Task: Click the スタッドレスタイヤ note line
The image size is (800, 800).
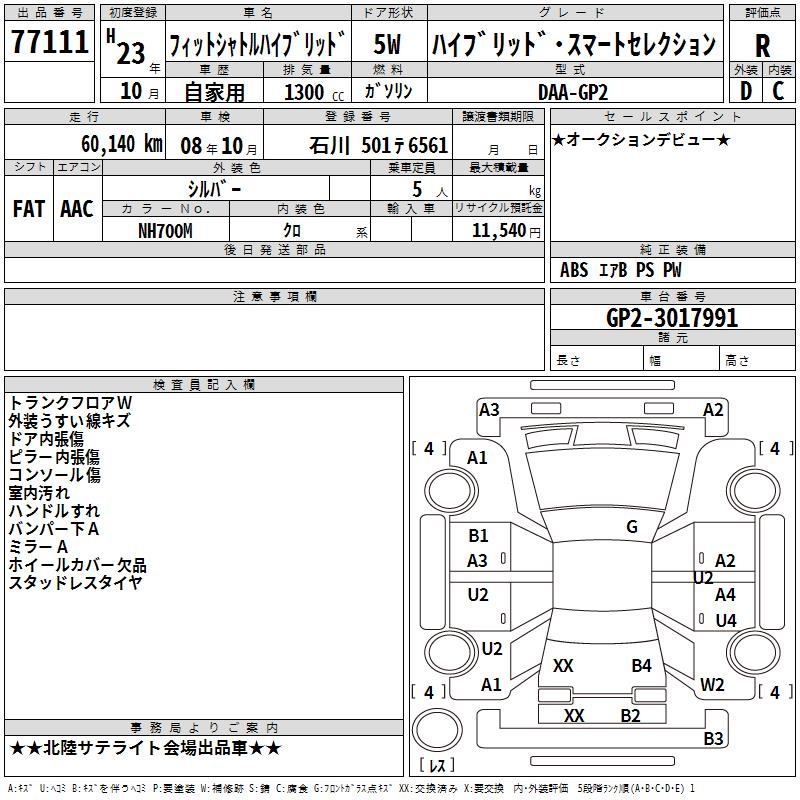Action: pyautogui.click(x=76, y=583)
